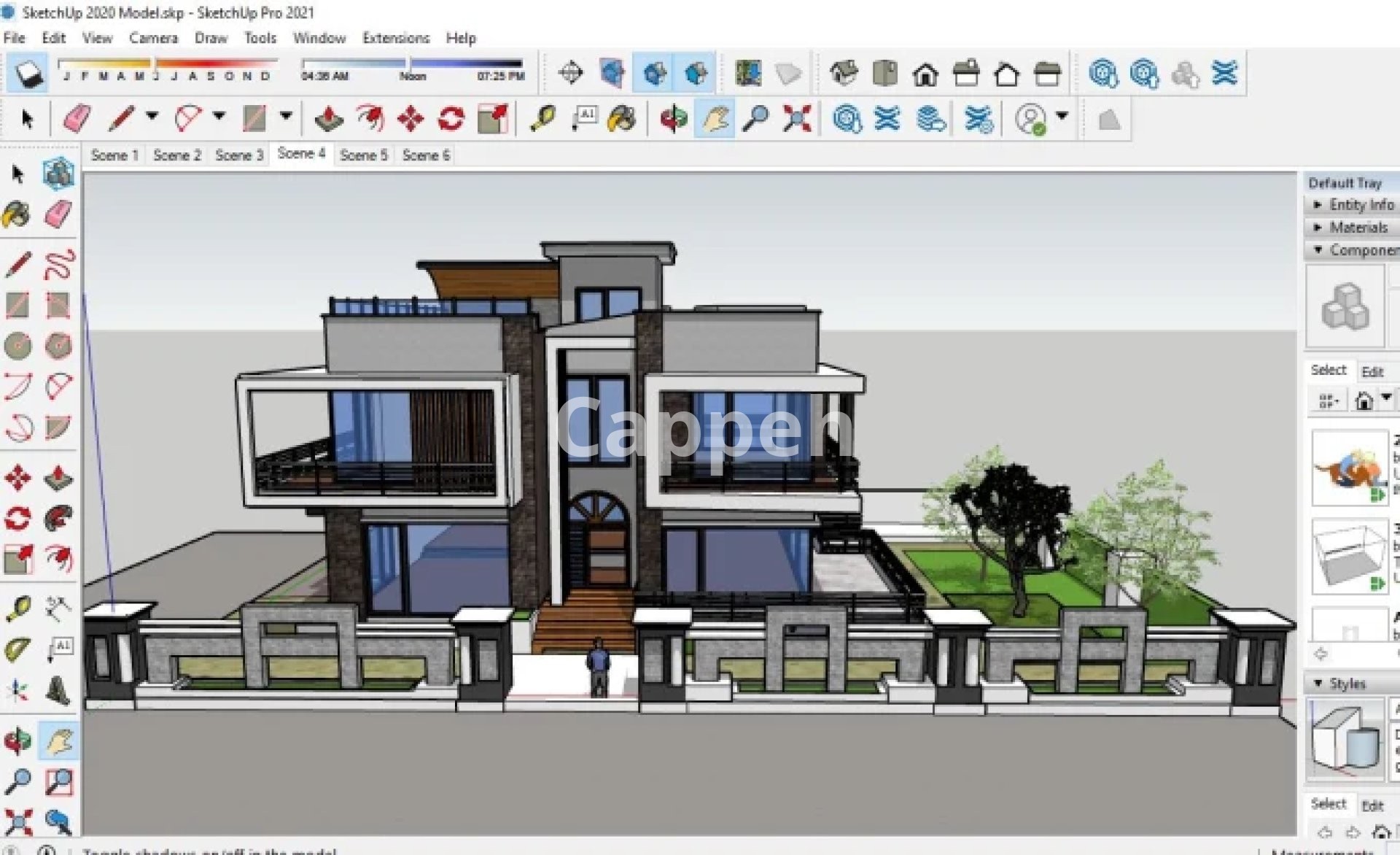Open the Extensions menu
The height and width of the screenshot is (855, 1400).
pos(395,38)
